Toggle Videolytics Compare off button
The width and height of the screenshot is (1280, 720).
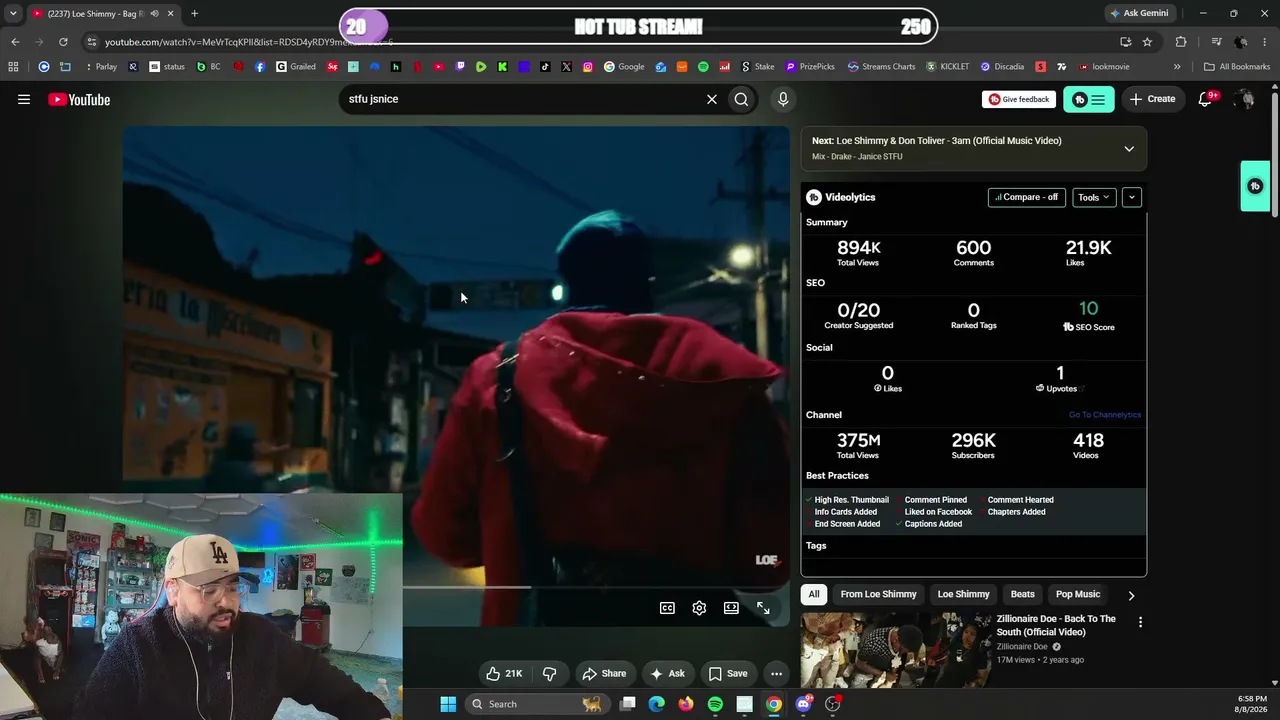[x=1026, y=197]
